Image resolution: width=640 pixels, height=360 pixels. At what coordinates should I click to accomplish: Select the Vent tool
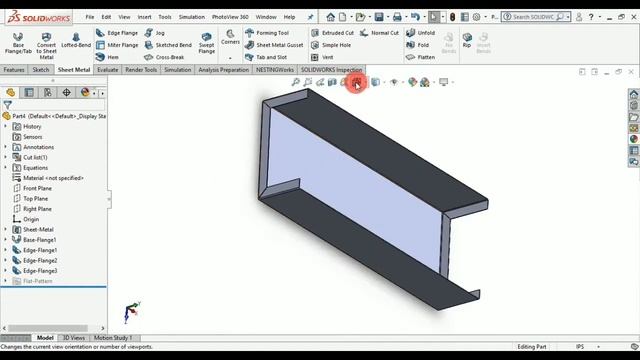click(322, 57)
